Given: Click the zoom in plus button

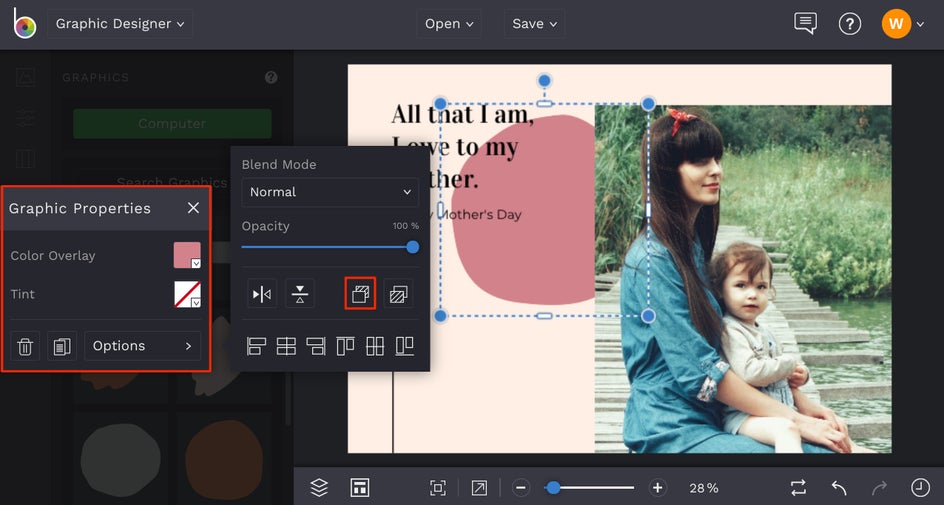Looking at the screenshot, I should click(x=657, y=488).
